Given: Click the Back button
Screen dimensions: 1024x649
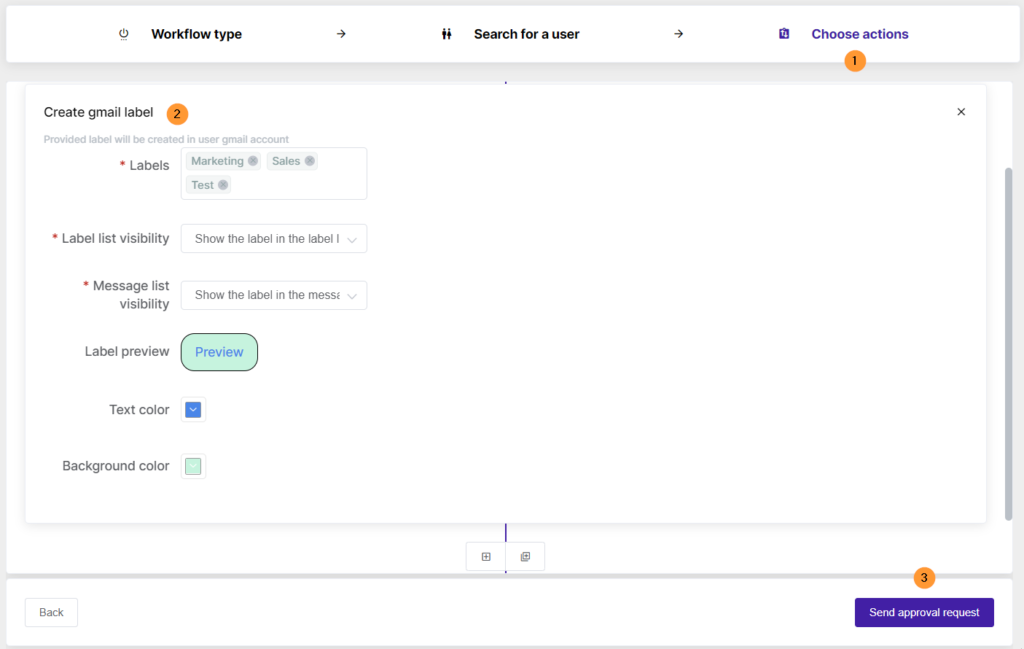Looking at the screenshot, I should click(x=51, y=612).
